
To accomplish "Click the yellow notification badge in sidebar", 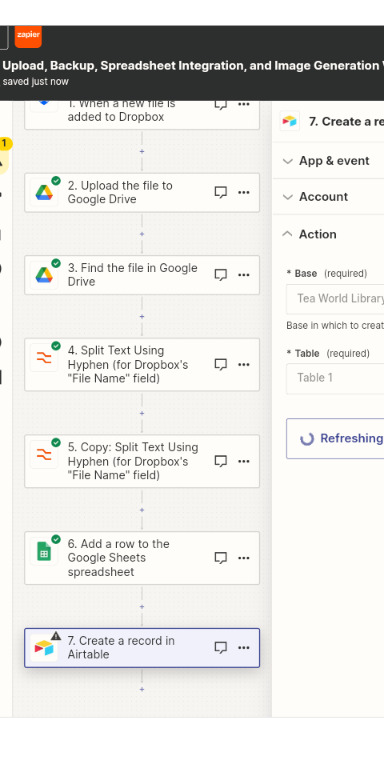I will [4, 144].
